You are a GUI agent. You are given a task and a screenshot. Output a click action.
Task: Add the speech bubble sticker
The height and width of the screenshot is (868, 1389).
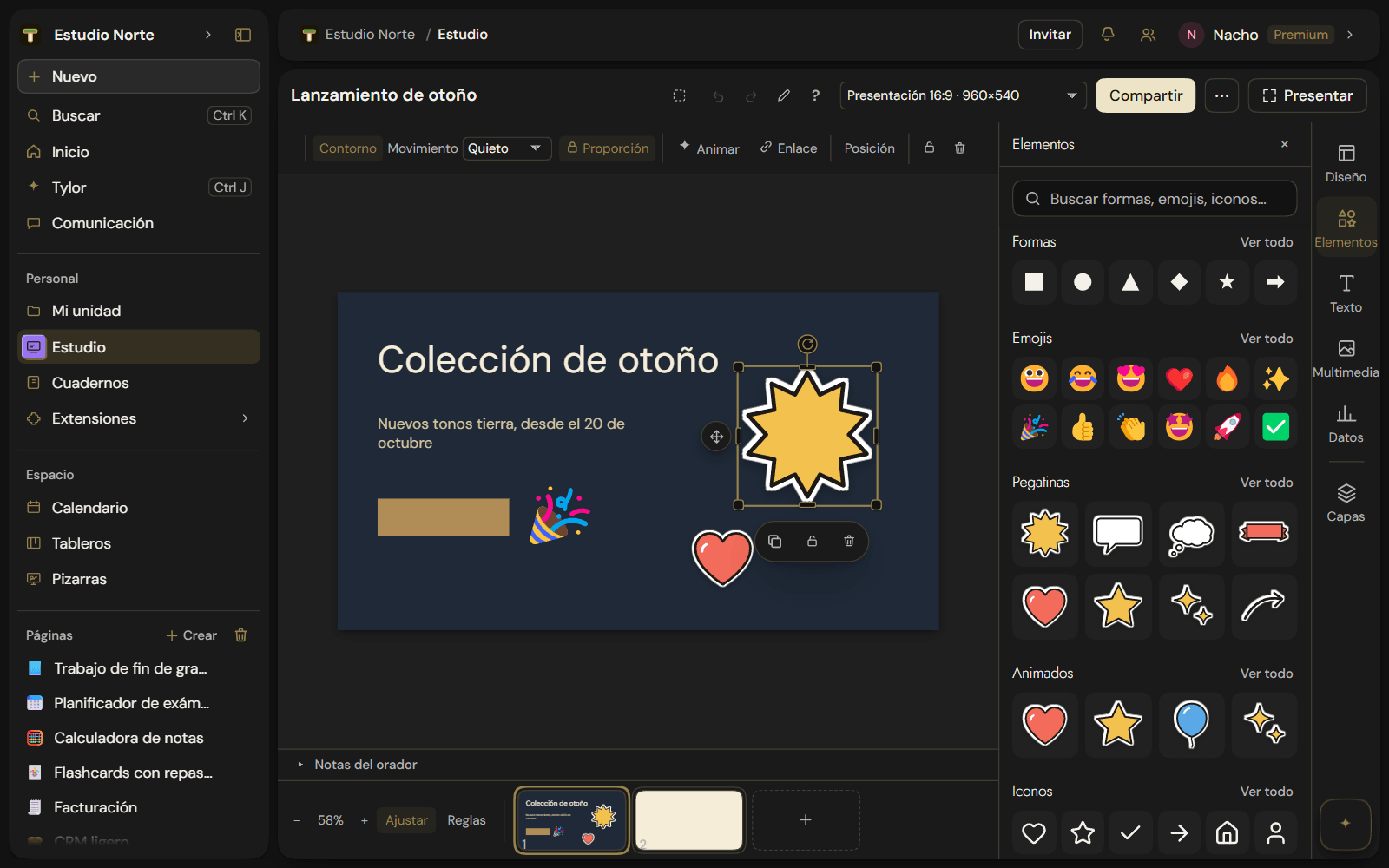click(1118, 534)
